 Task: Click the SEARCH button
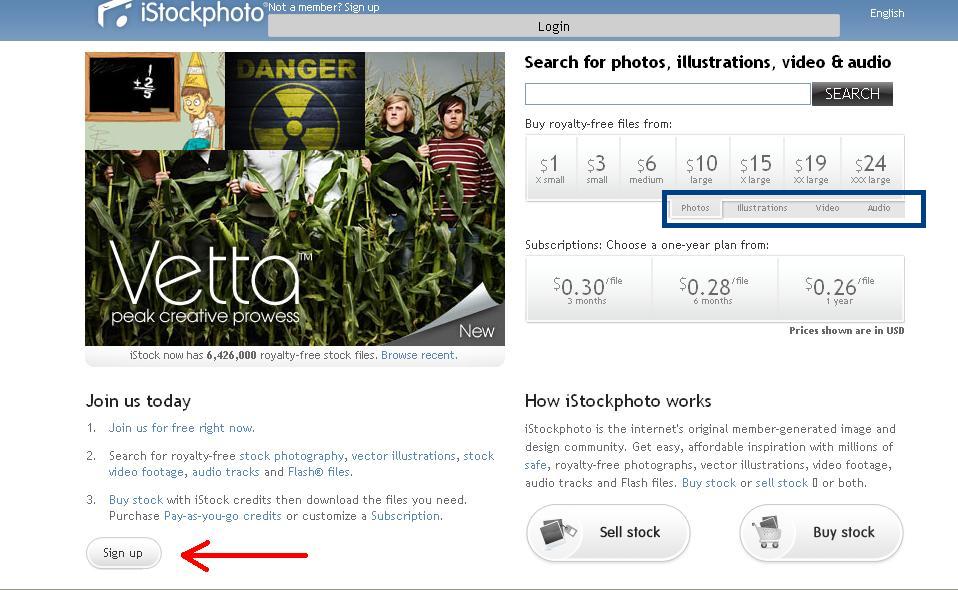tap(852, 94)
